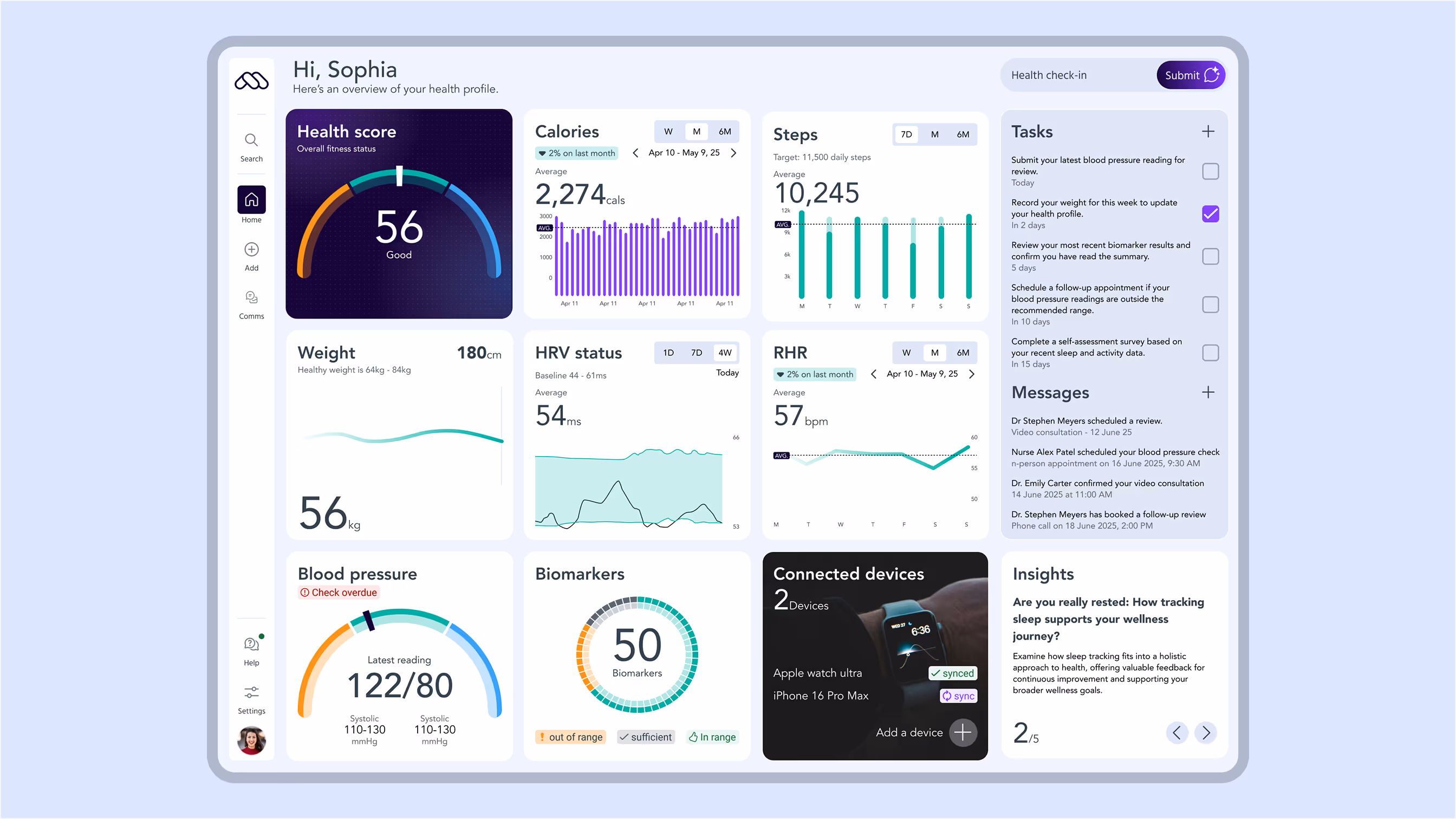Select the 7D tab in HRV status
Viewport: 1456px width, 819px height.
click(696, 353)
